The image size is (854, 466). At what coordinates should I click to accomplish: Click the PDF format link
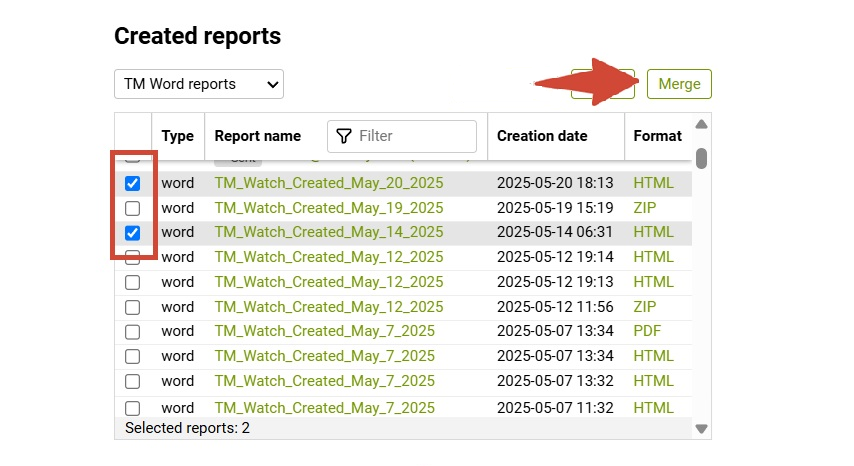pyautogui.click(x=647, y=331)
